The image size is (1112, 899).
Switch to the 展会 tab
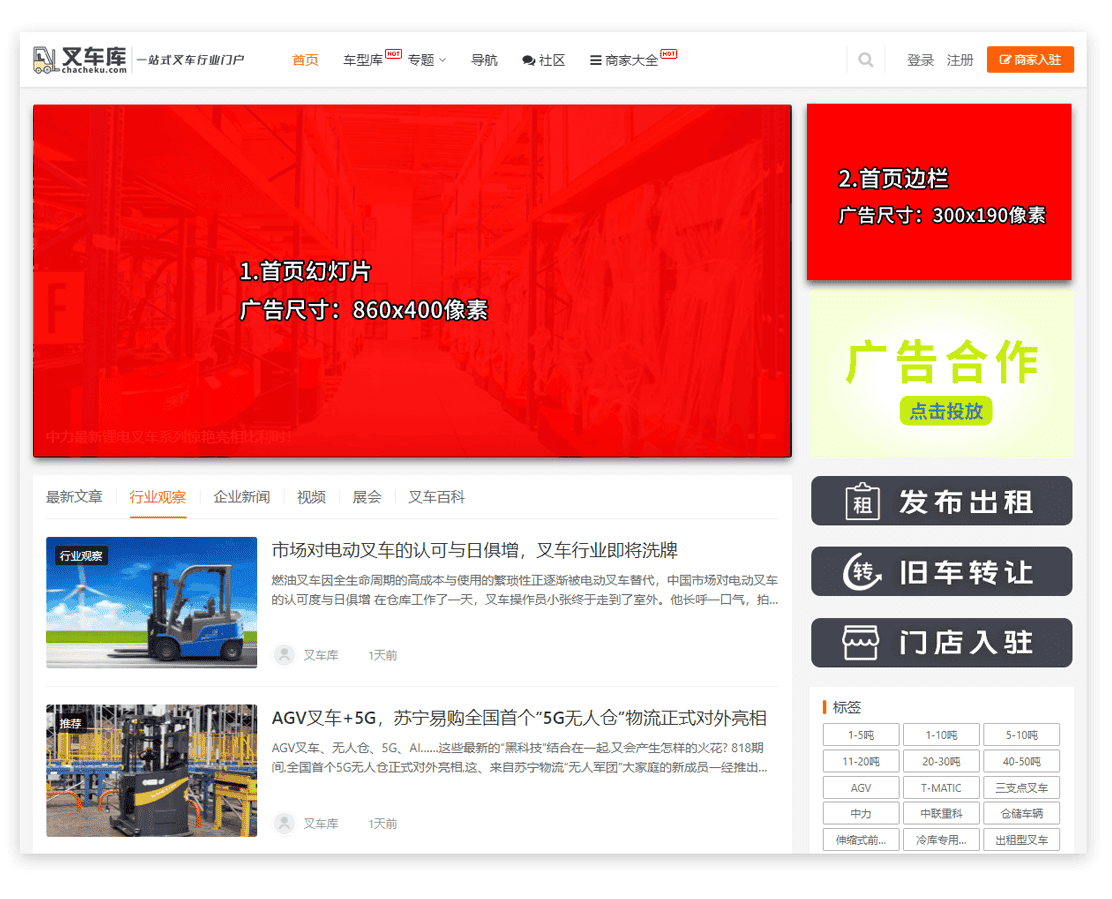point(367,497)
